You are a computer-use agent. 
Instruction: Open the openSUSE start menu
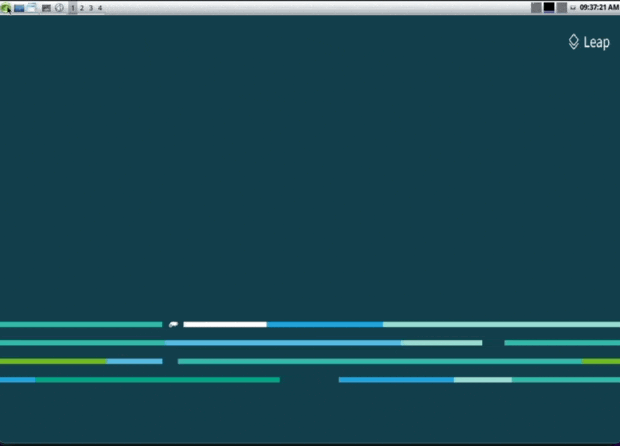[6, 7]
